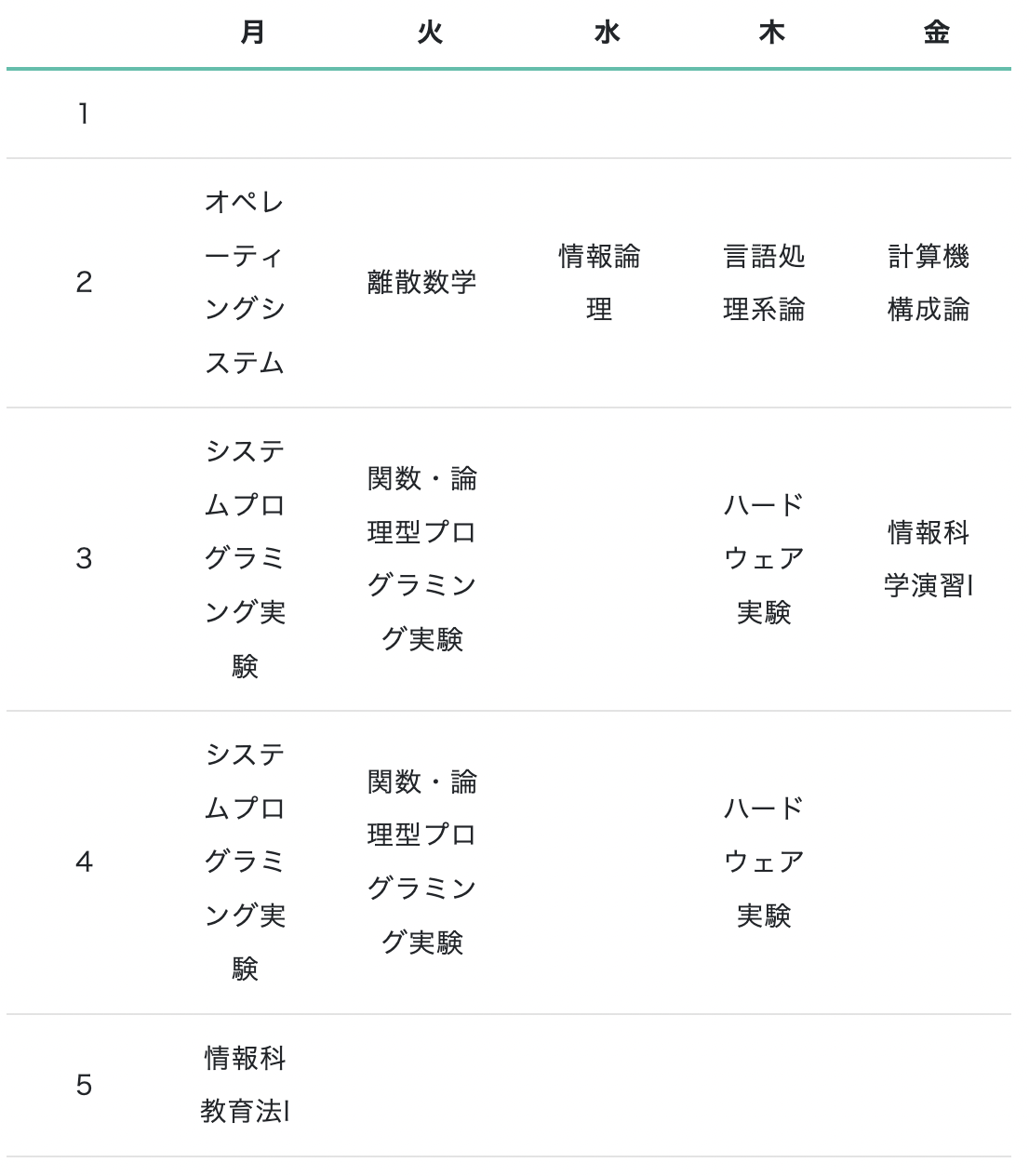Click the 水 column header
The width and height of the screenshot is (1029, 1176).
(x=606, y=33)
